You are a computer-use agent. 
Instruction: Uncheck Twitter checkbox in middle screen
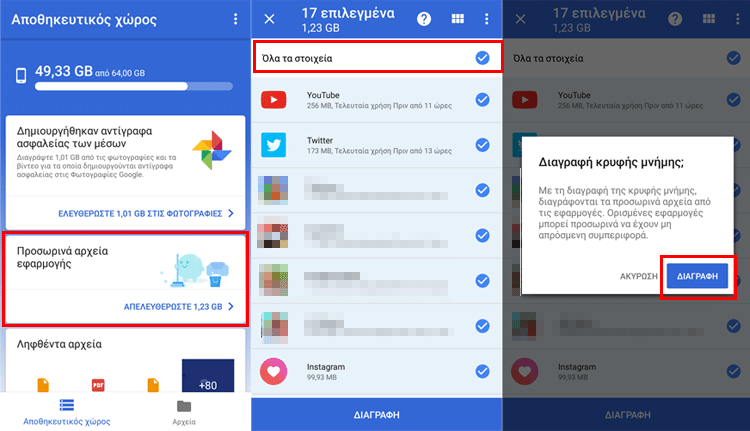[483, 144]
